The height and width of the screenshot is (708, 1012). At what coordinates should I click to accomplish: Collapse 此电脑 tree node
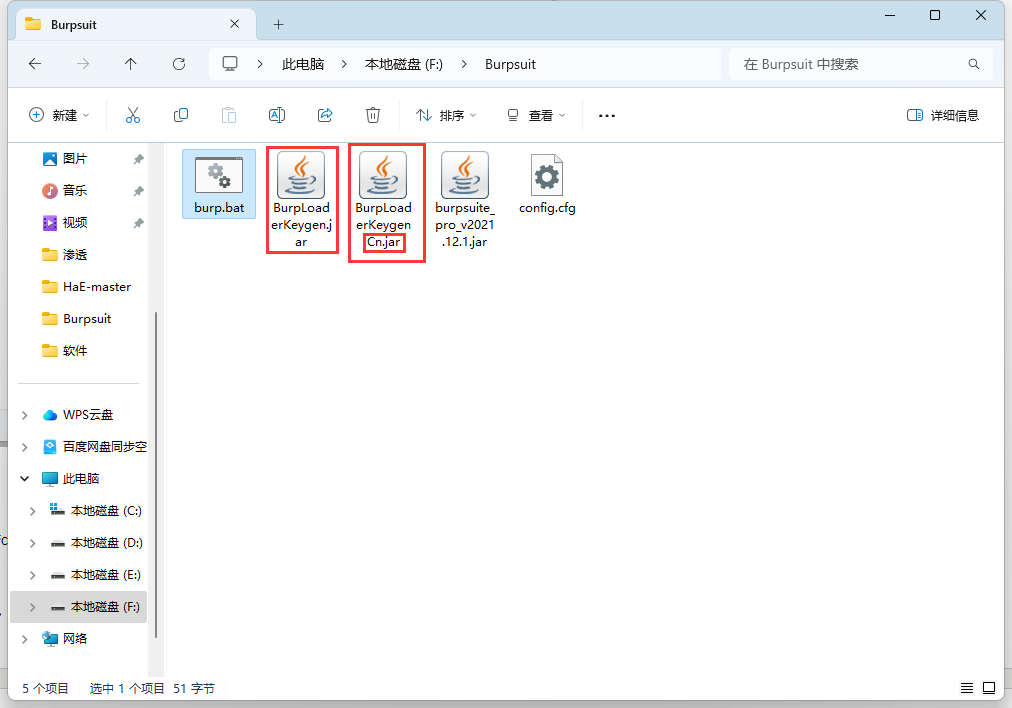click(25, 479)
